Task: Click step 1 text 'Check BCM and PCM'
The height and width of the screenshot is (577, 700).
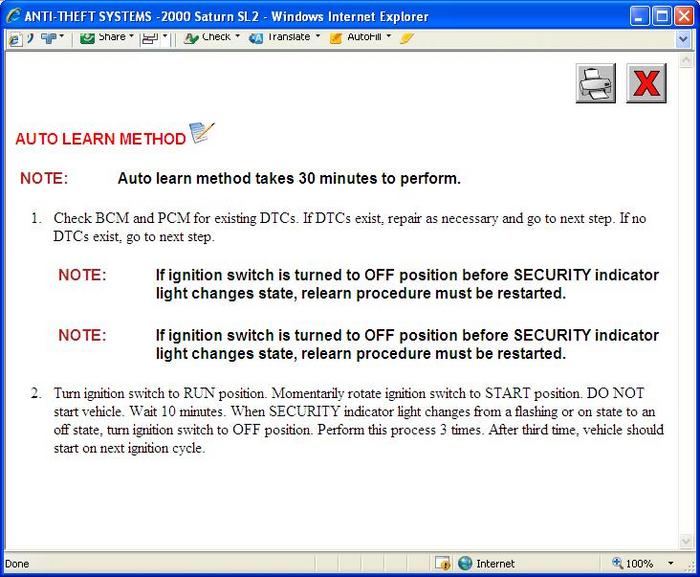Action: coord(122,218)
